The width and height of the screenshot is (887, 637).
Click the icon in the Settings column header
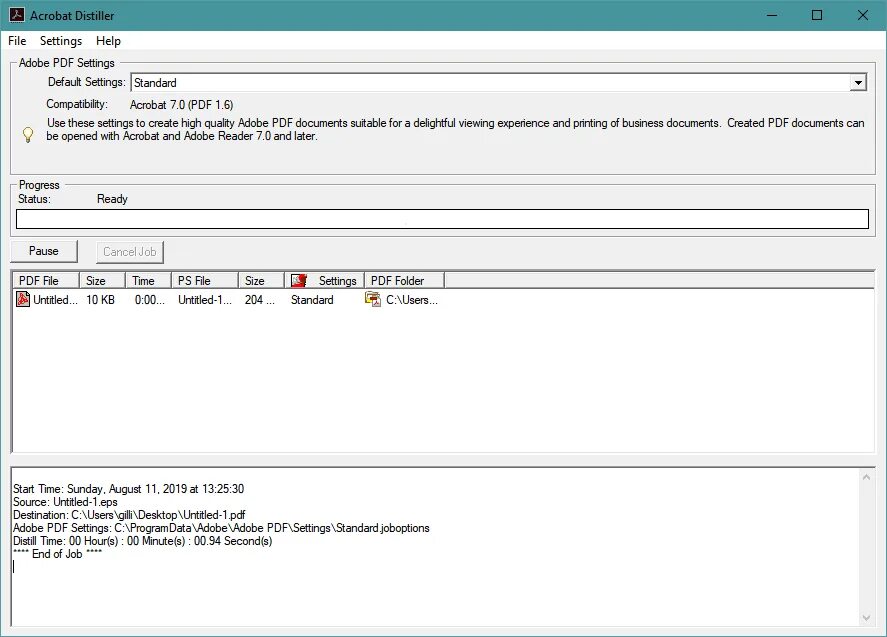(298, 281)
